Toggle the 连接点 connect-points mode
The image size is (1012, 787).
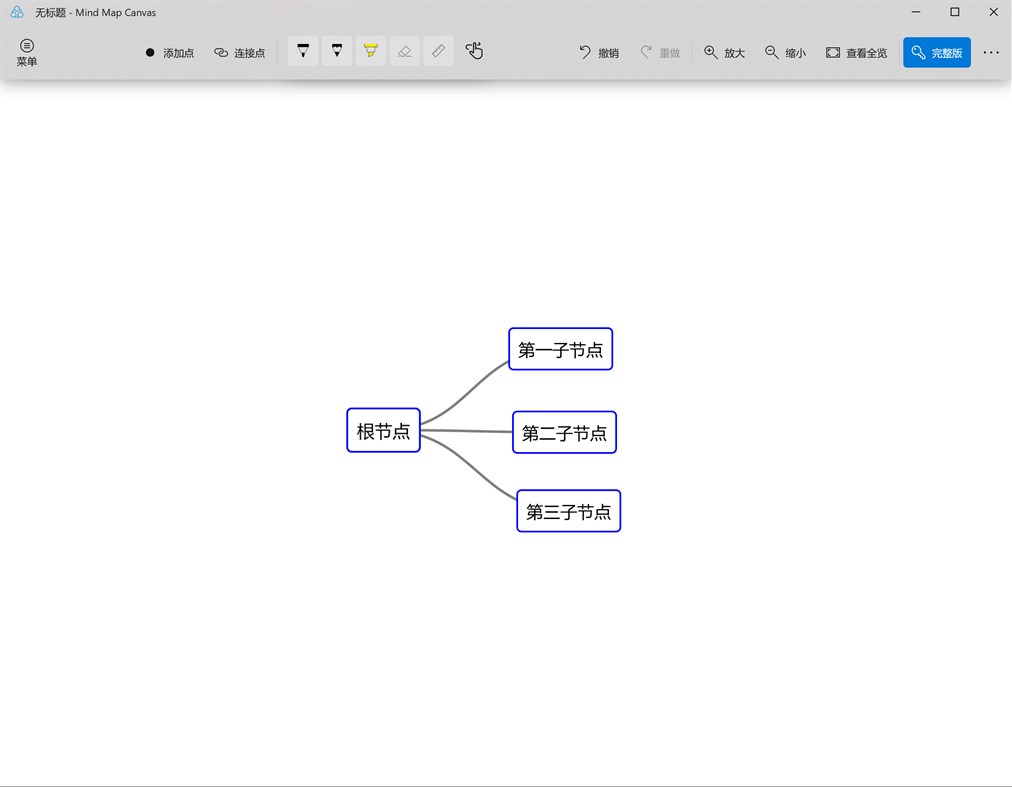point(240,52)
